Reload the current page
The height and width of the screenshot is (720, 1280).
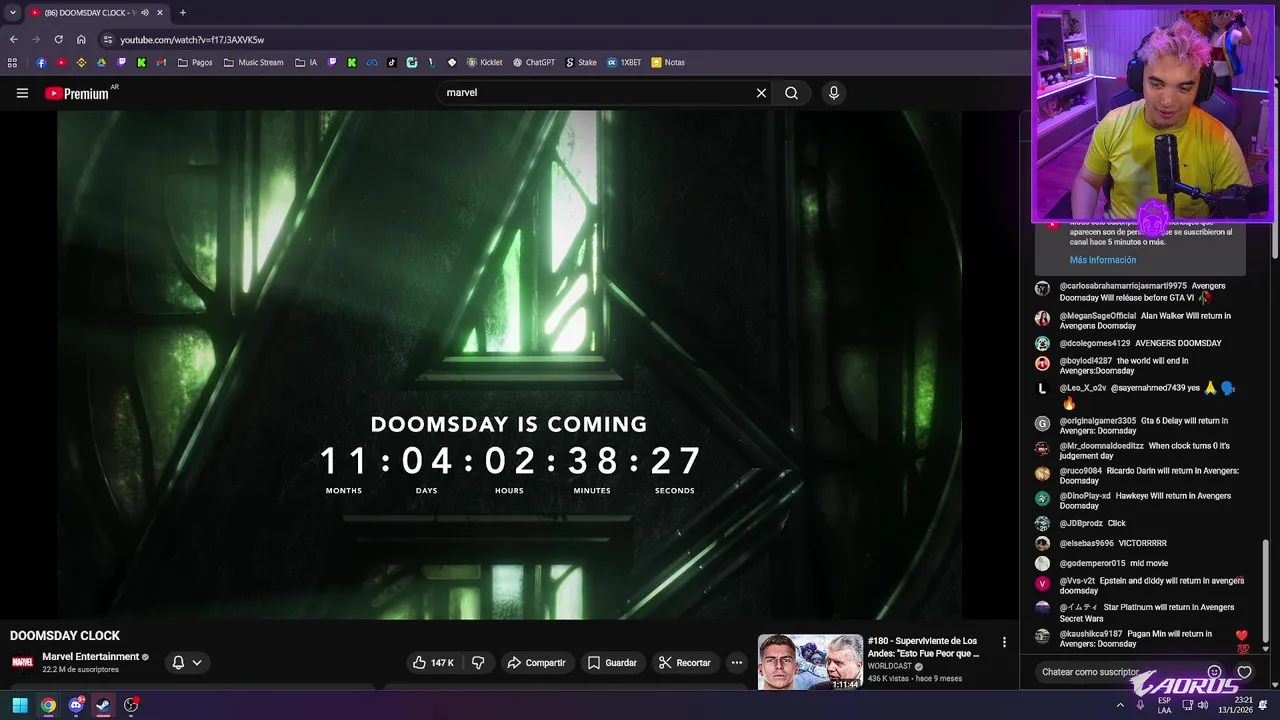pos(58,39)
